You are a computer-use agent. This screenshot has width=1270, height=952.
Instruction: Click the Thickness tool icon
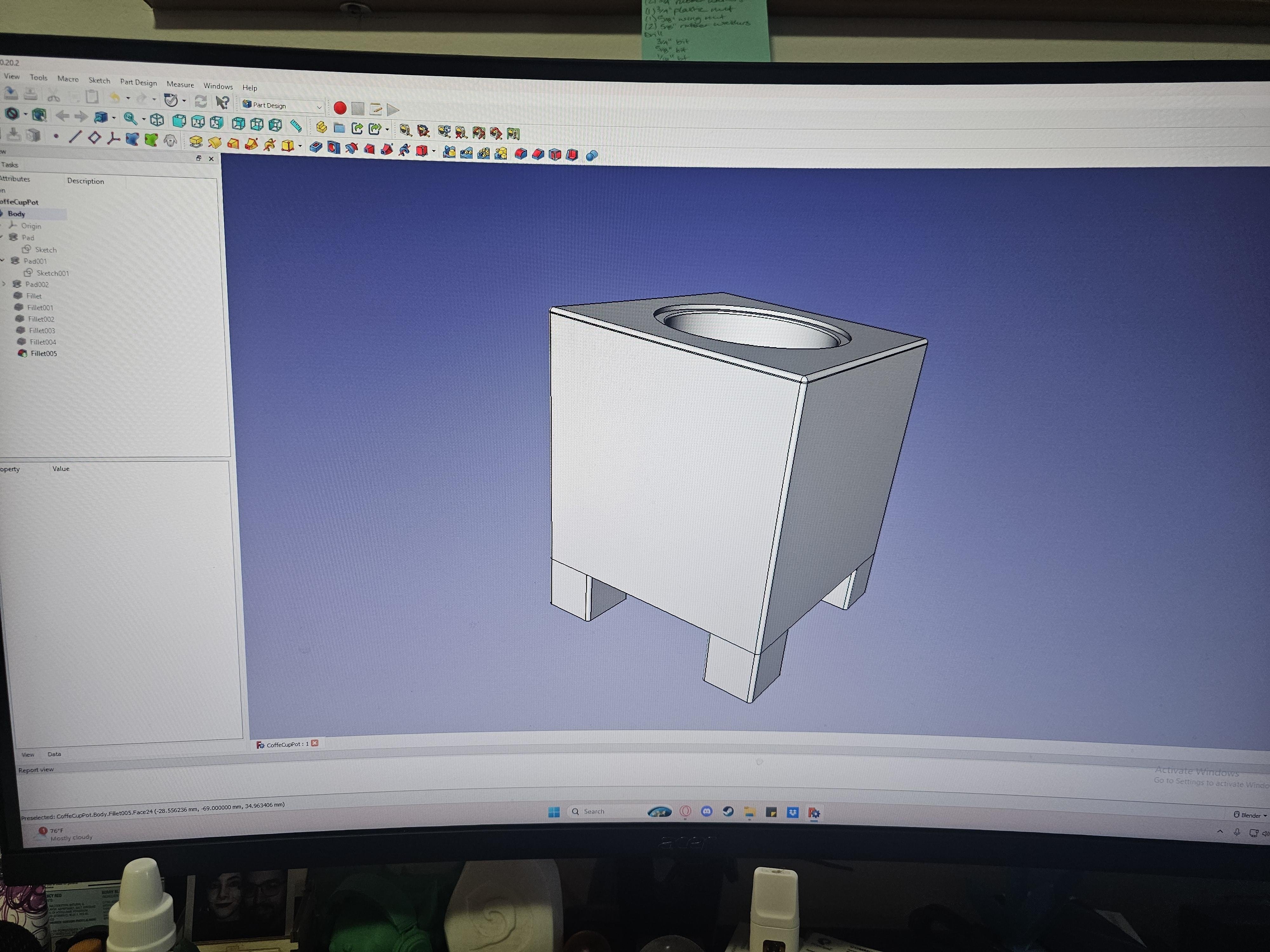point(572,155)
